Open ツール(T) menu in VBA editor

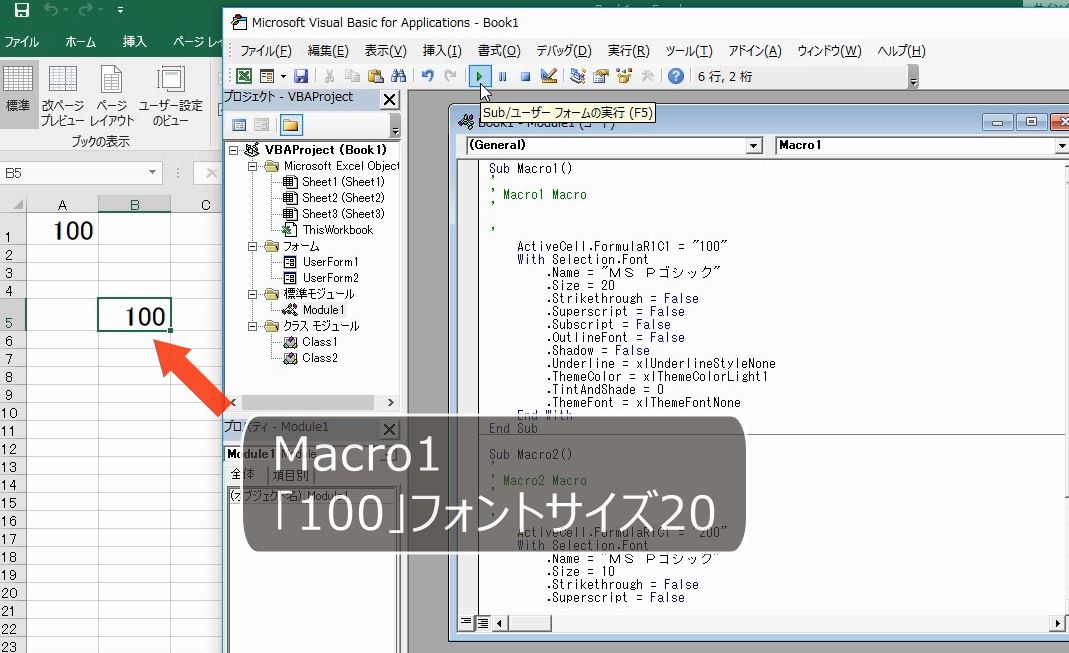click(689, 51)
